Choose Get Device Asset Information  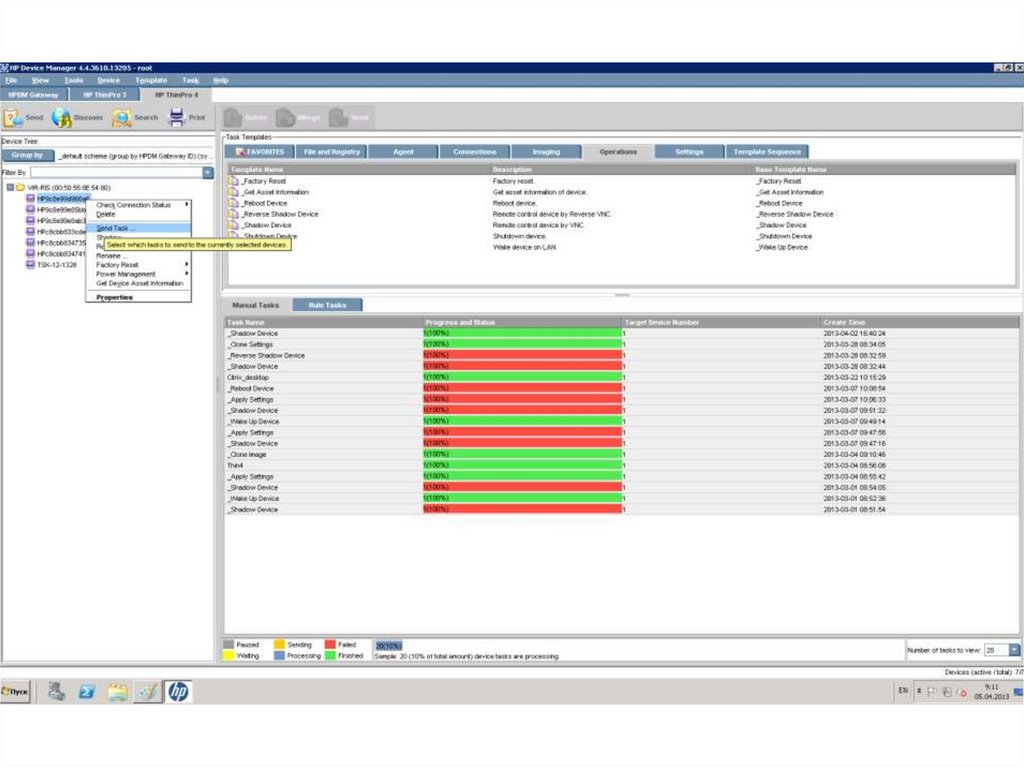(x=138, y=284)
